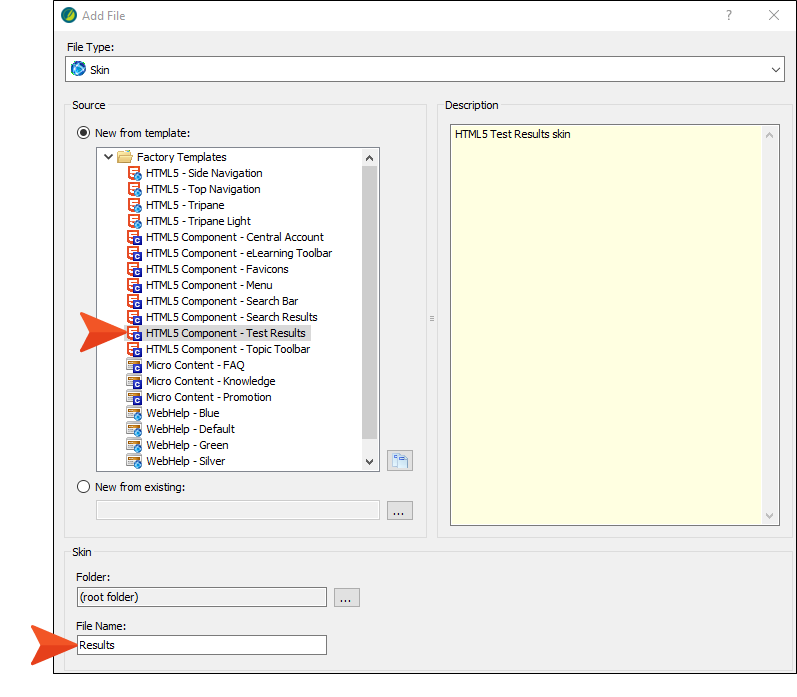Screen dimensions: 797x697
Task: Select HTML5 Component - Menu template
Action: point(209,285)
